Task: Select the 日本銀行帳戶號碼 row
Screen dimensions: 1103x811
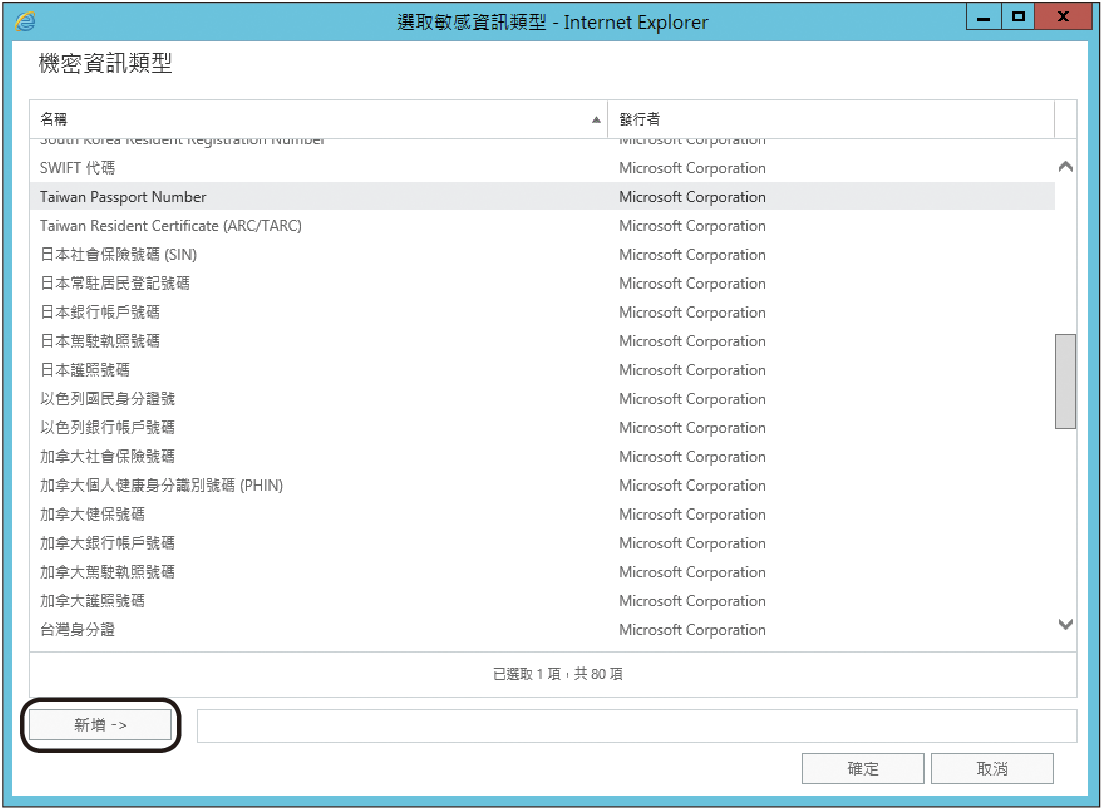Action: click(x=542, y=312)
